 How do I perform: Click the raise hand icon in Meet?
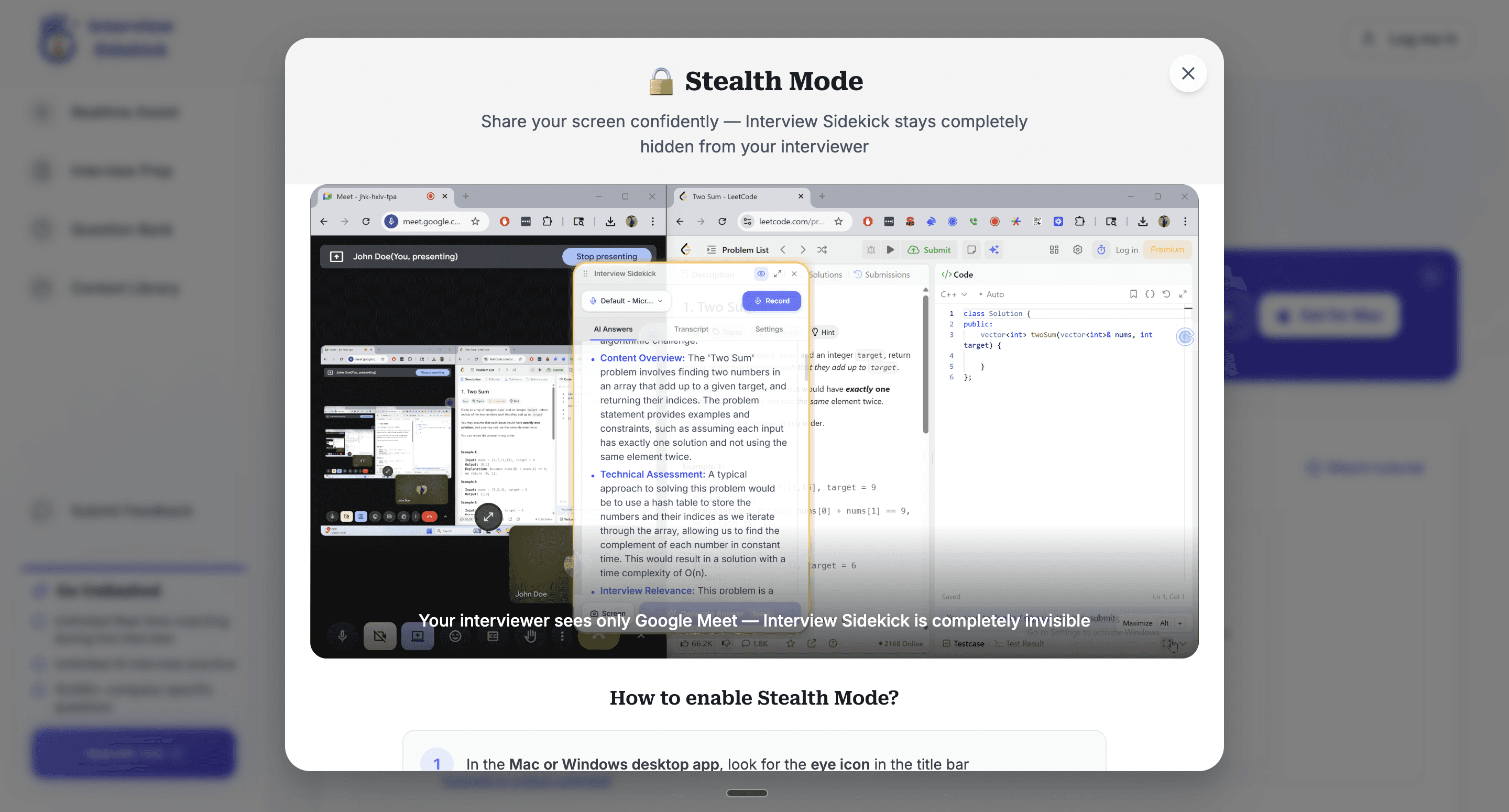click(x=530, y=637)
